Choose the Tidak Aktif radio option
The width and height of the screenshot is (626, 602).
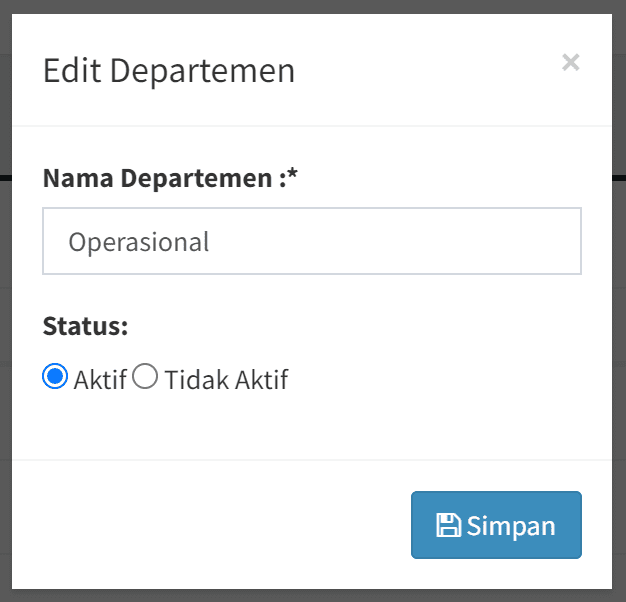click(145, 377)
